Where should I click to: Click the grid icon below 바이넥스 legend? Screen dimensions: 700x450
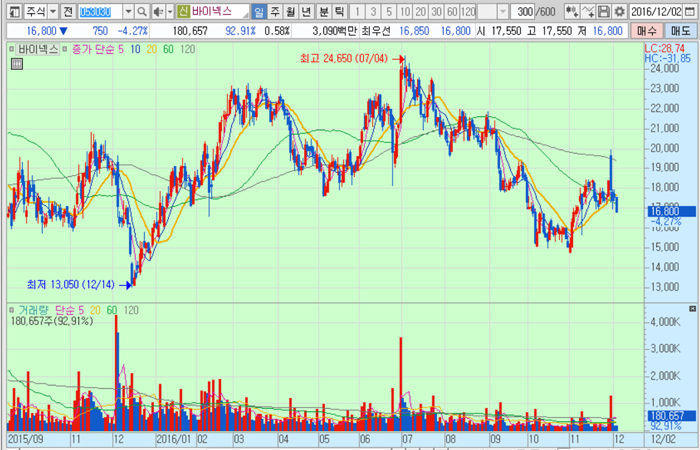pos(16,63)
